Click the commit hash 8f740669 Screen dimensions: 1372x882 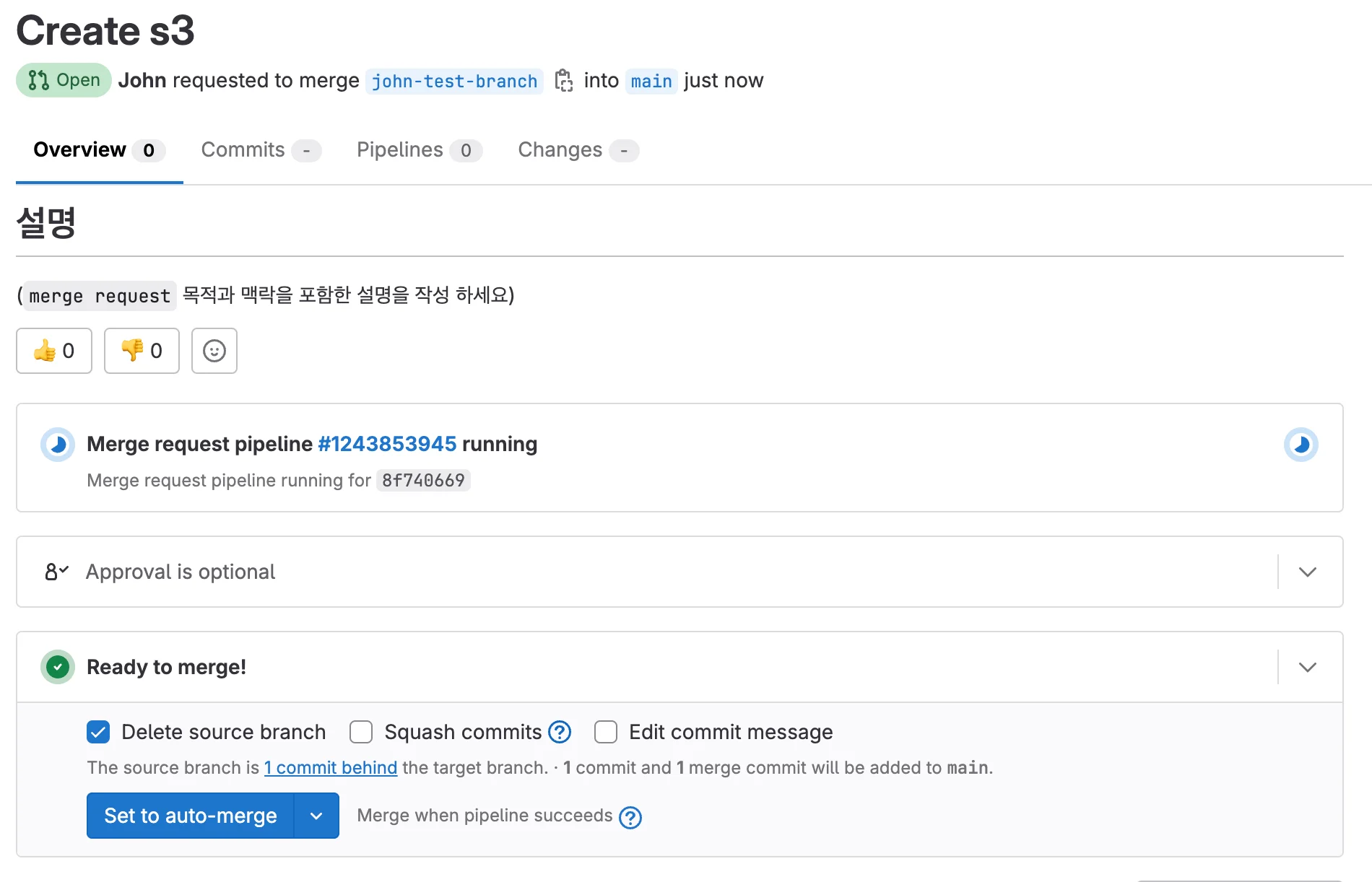click(x=423, y=480)
